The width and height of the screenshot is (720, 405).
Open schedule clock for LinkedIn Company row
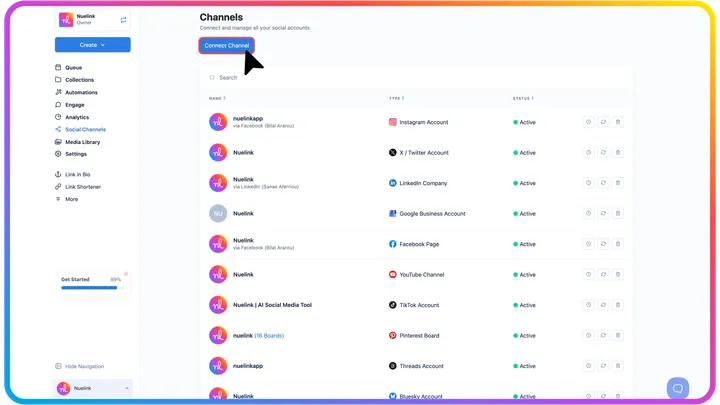click(588, 183)
